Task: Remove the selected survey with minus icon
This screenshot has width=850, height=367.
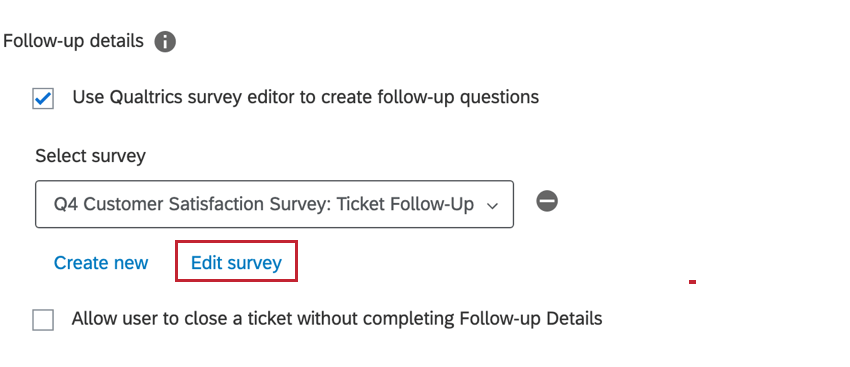Action: (x=547, y=202)
